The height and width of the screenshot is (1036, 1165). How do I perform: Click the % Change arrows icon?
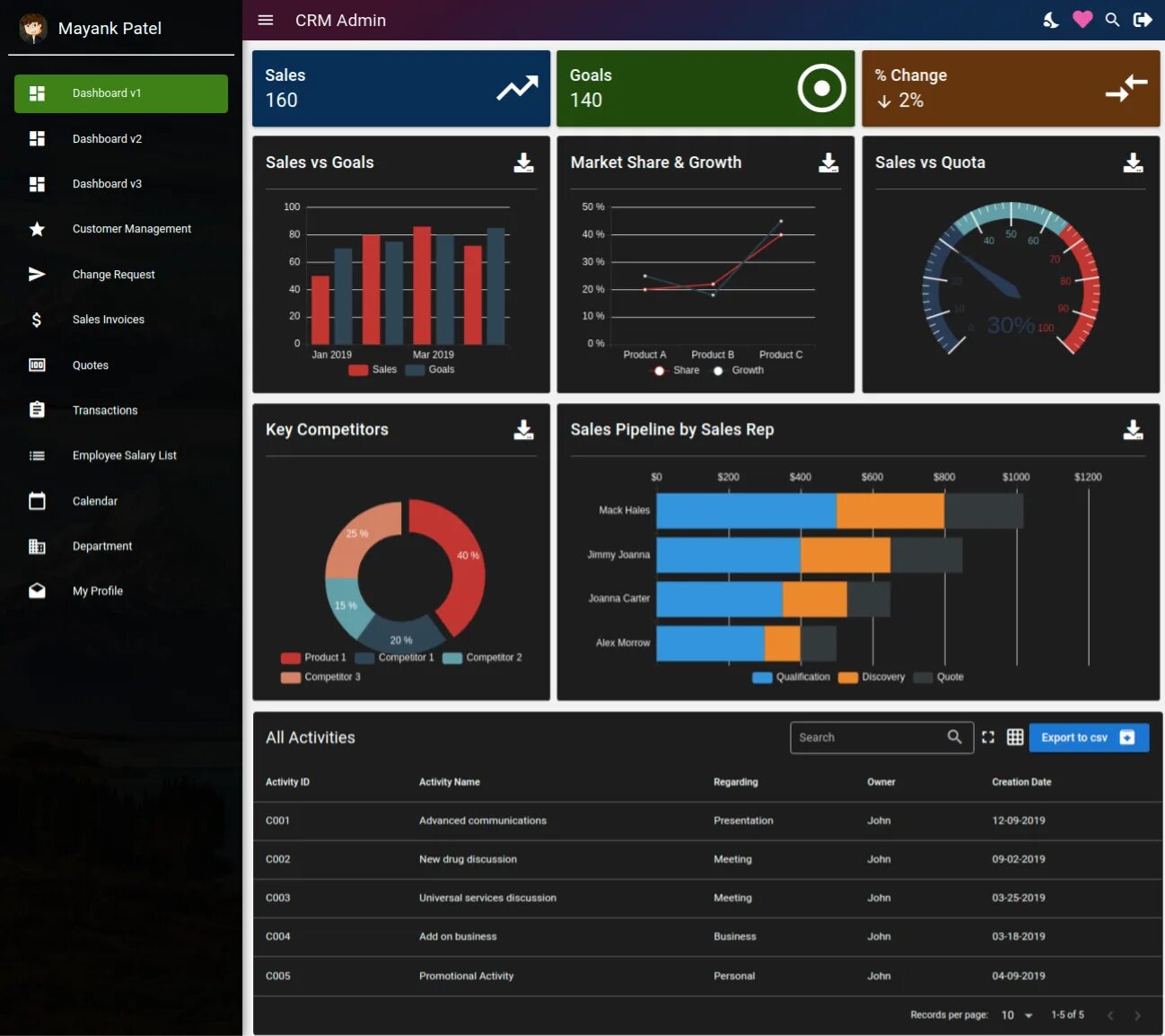[1126, 88]
